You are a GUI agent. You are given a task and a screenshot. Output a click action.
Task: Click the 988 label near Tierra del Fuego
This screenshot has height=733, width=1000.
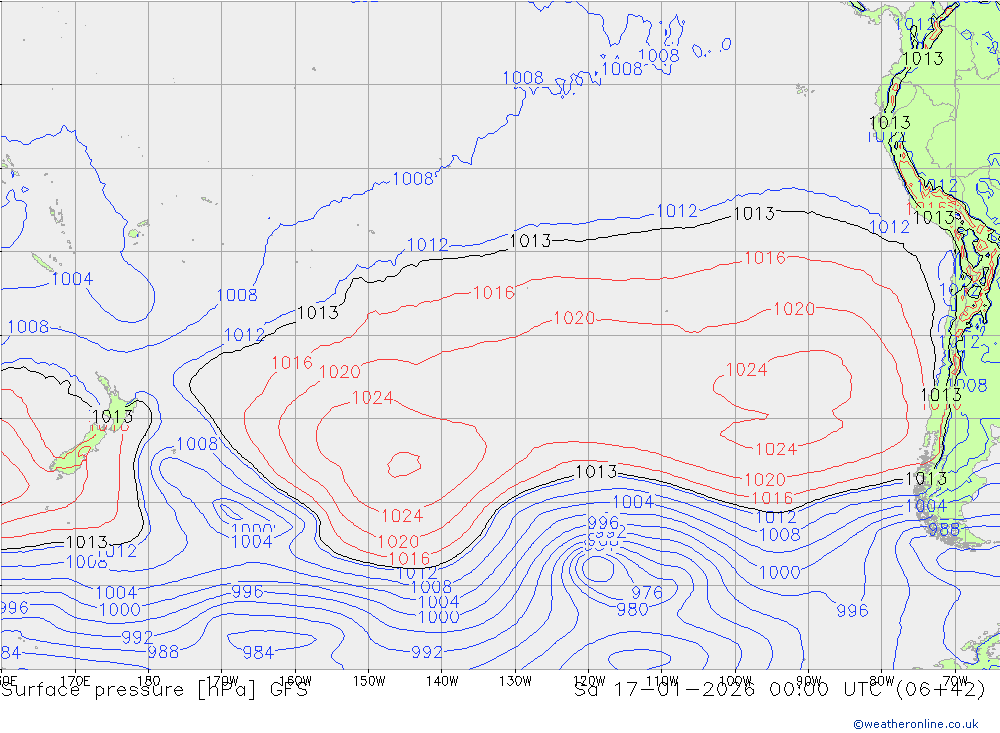tap(944, 529)
